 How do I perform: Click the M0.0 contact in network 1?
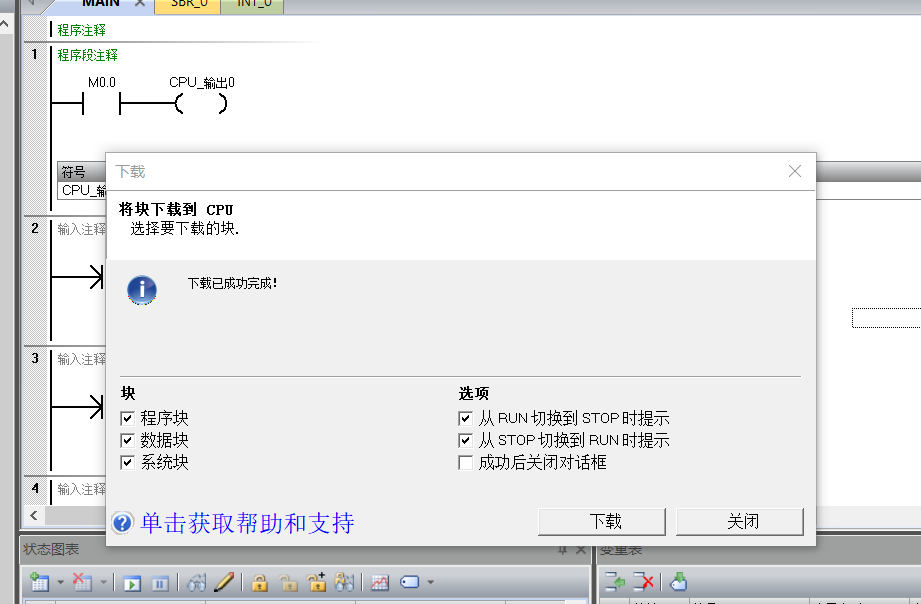point(101,100)
